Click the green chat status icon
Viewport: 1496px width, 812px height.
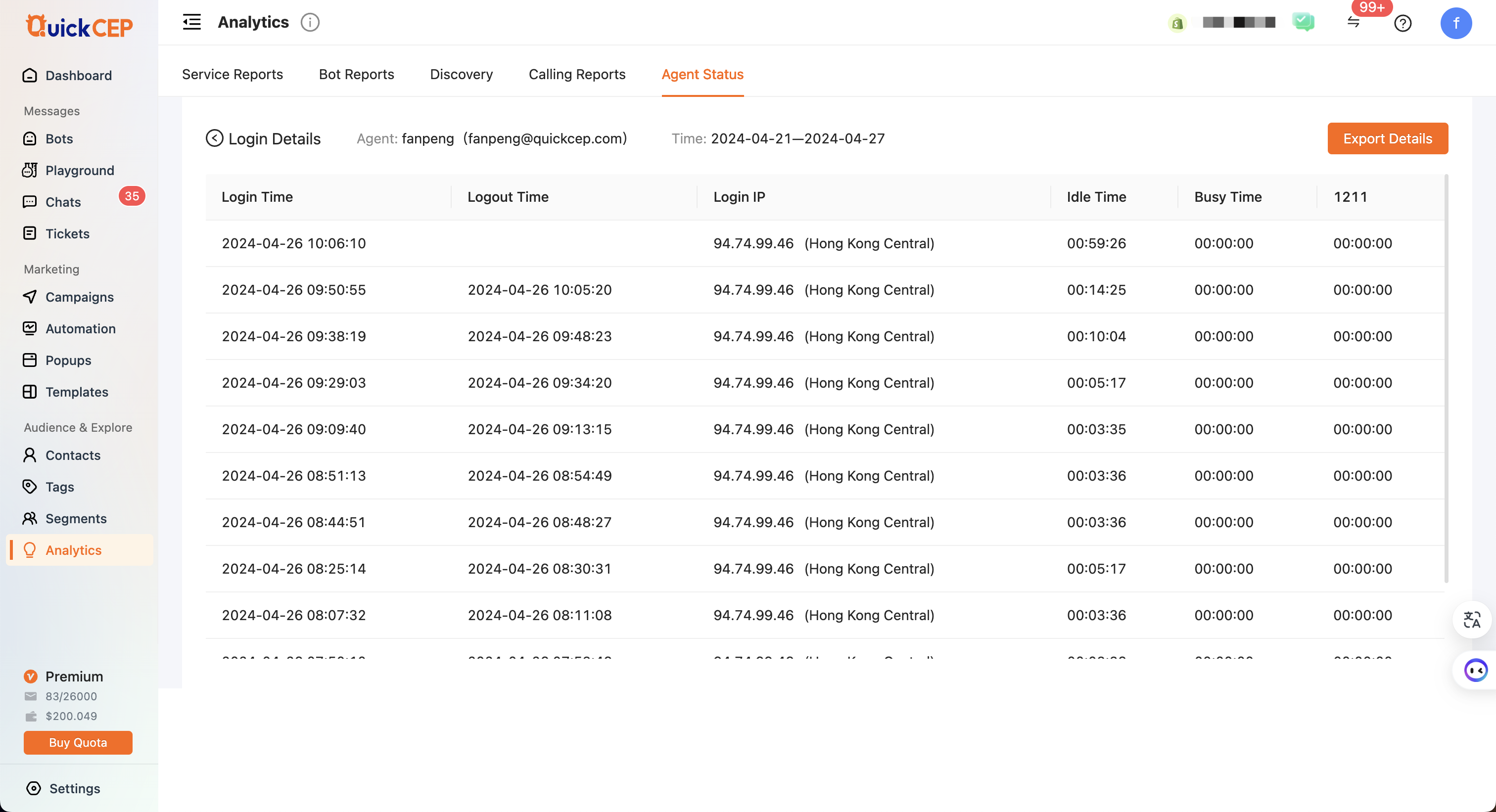coord(1304,22)
